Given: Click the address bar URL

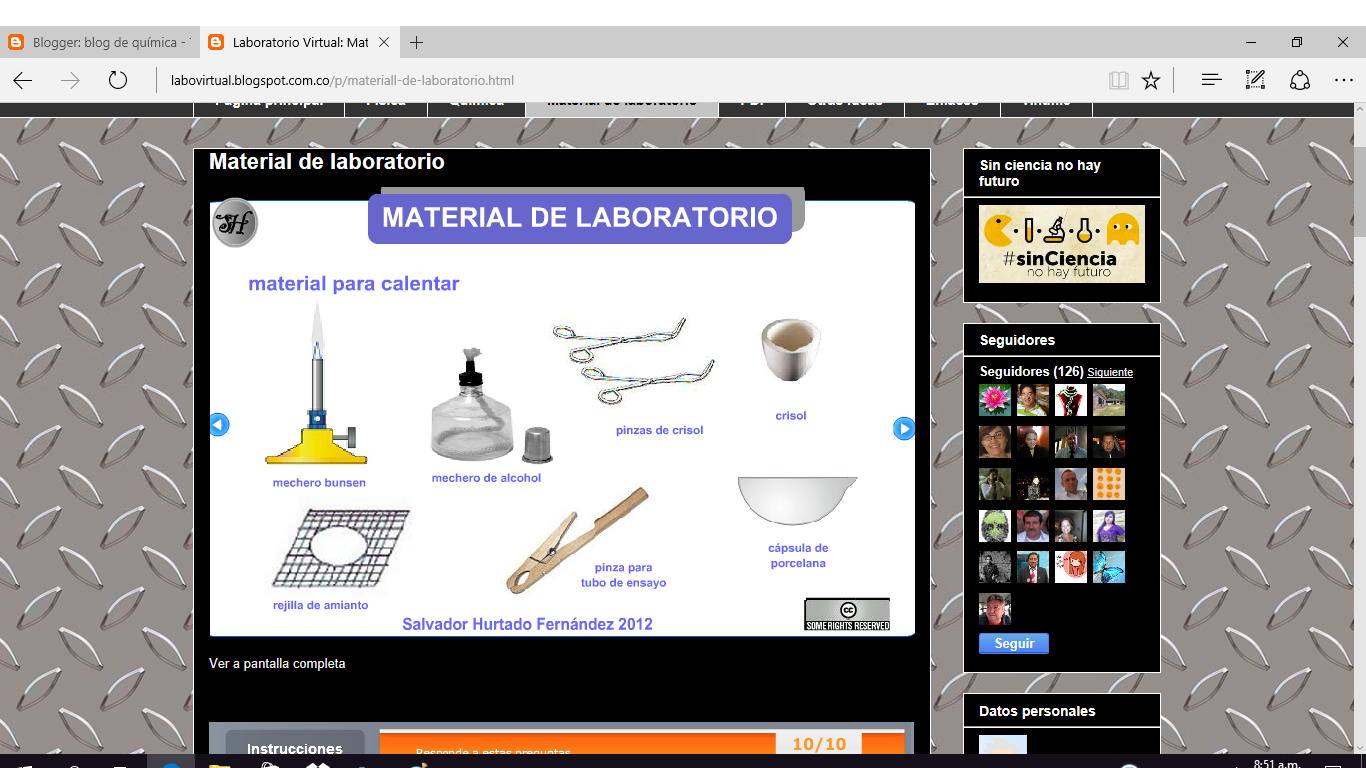Looking at the screenshot, I should click(343, 80).
